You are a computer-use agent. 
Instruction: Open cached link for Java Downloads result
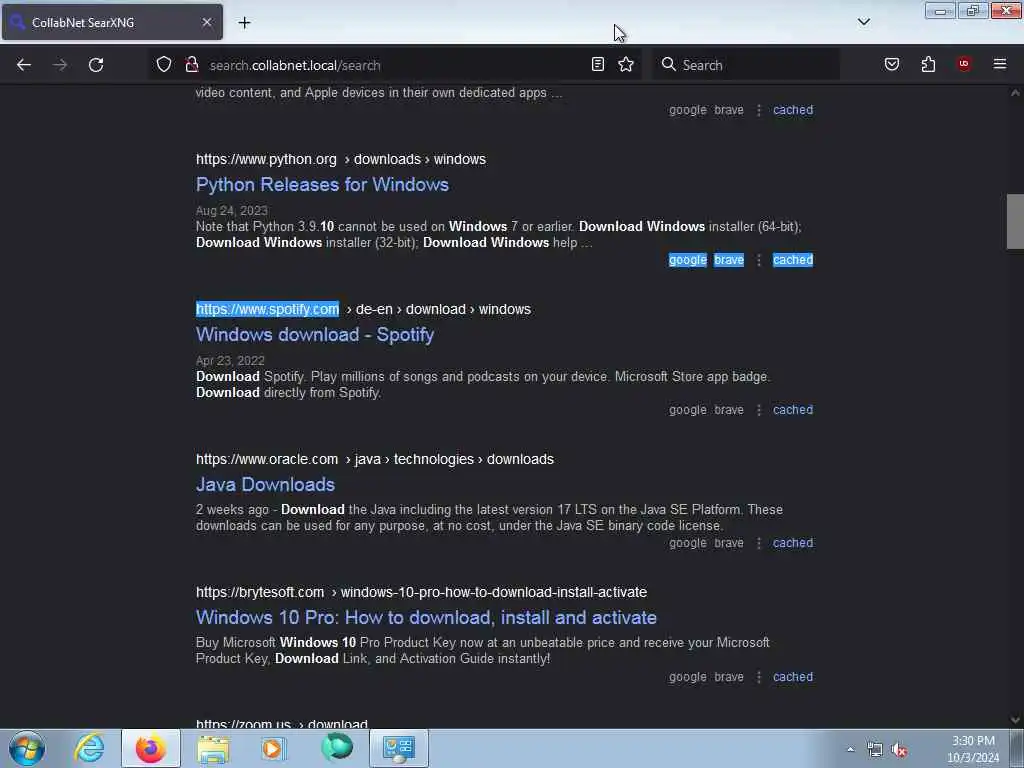[x=793, y=543]
